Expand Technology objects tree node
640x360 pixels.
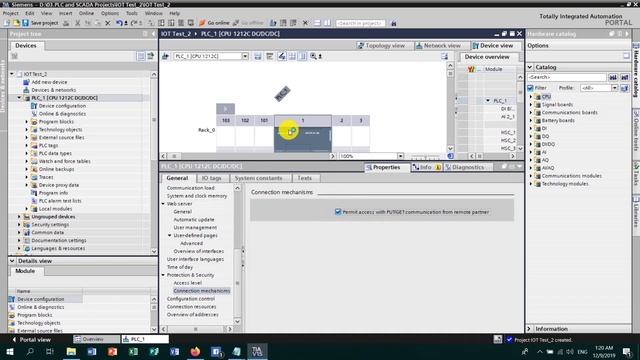(x=27, y=130)
